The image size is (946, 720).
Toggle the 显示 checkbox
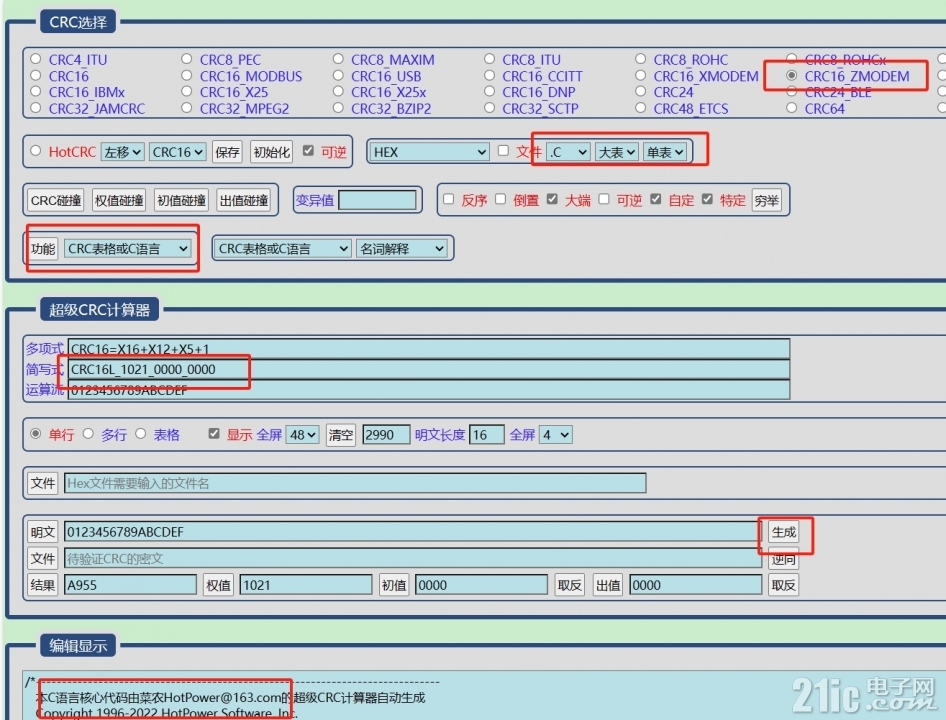214,433
